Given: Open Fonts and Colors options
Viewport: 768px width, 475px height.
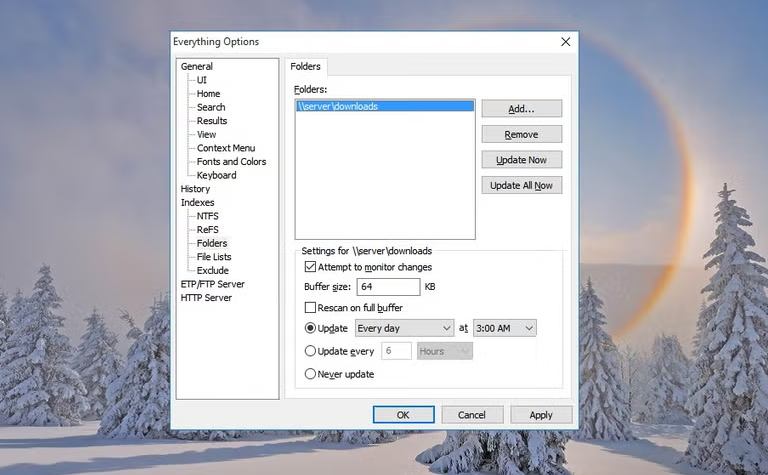Looking at the screenshot, I should tap(231, 162).
